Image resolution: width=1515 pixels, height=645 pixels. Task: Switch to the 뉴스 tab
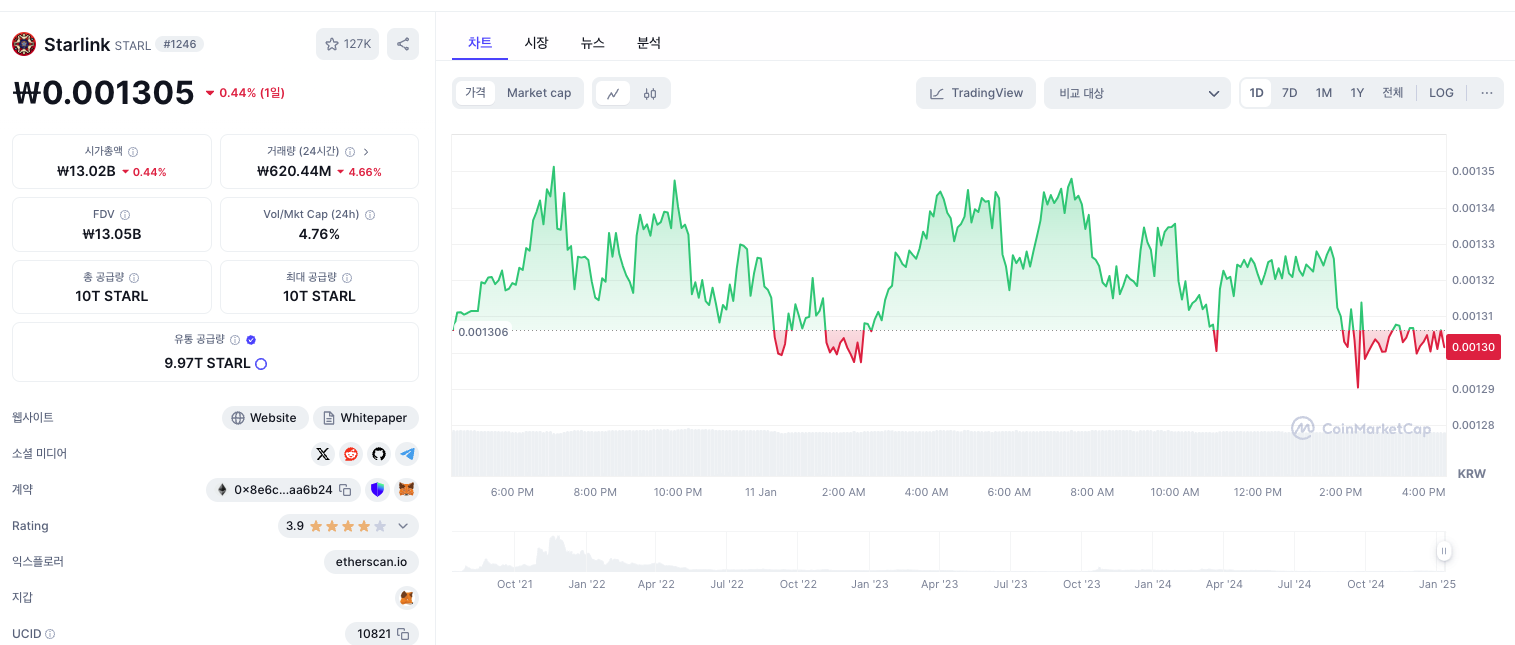point(592,43)
